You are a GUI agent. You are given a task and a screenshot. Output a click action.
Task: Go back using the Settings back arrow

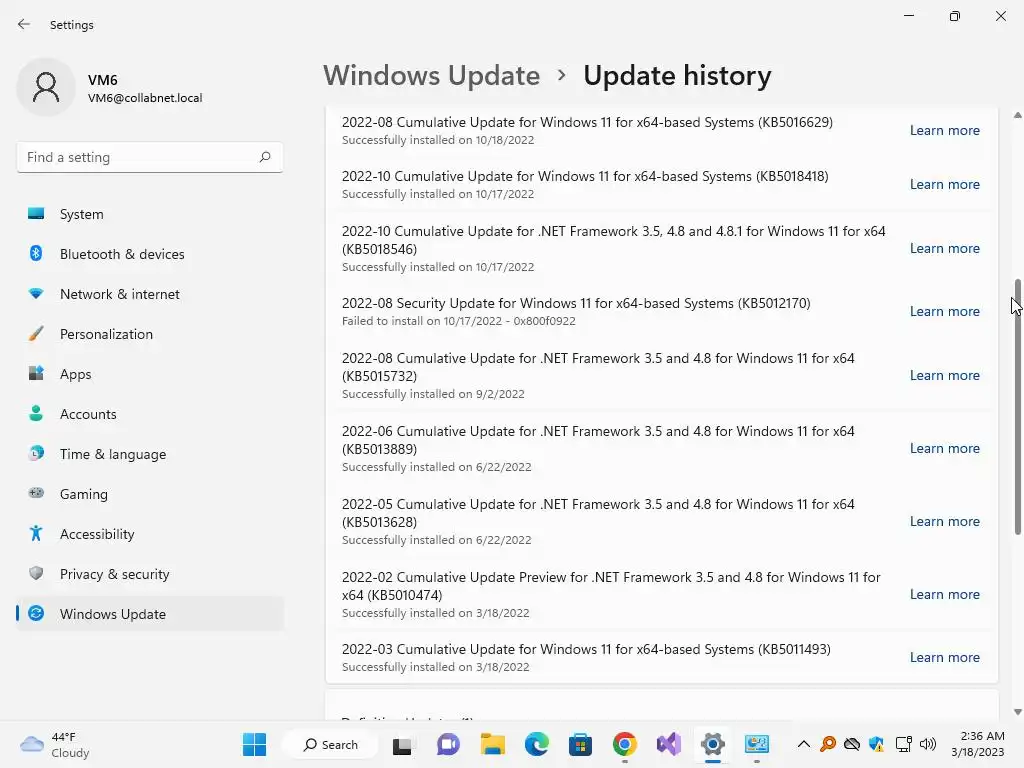click(x=24, y=24)
